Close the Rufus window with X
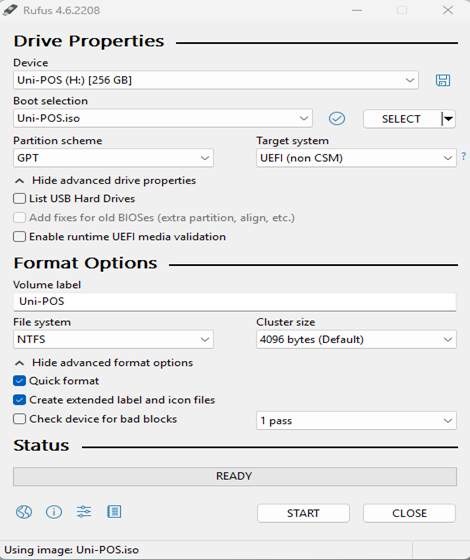The height and width of the screenshot is (560, 470). (448, 10)
